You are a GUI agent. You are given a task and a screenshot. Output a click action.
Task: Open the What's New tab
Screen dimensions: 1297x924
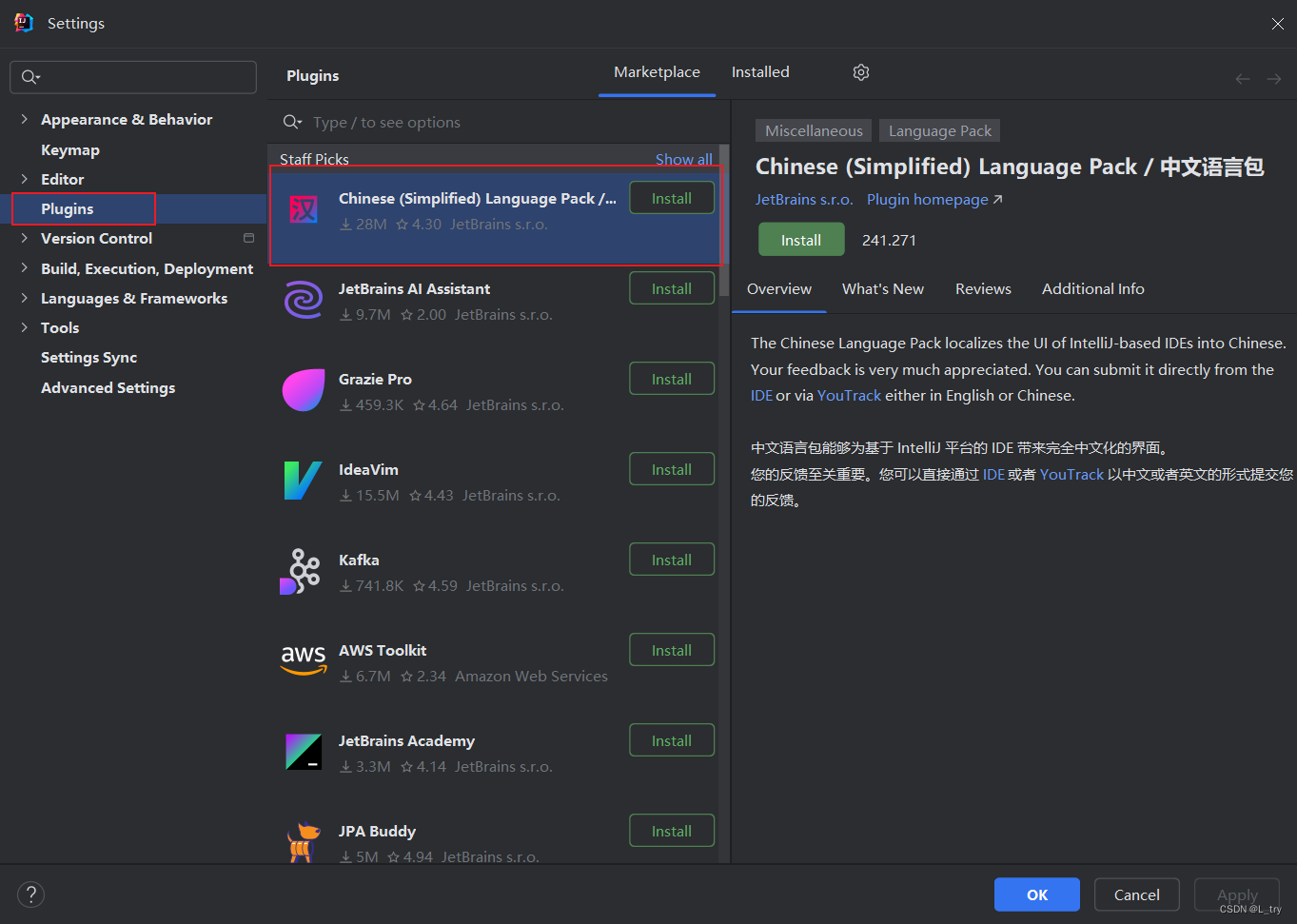coord(882,289)
